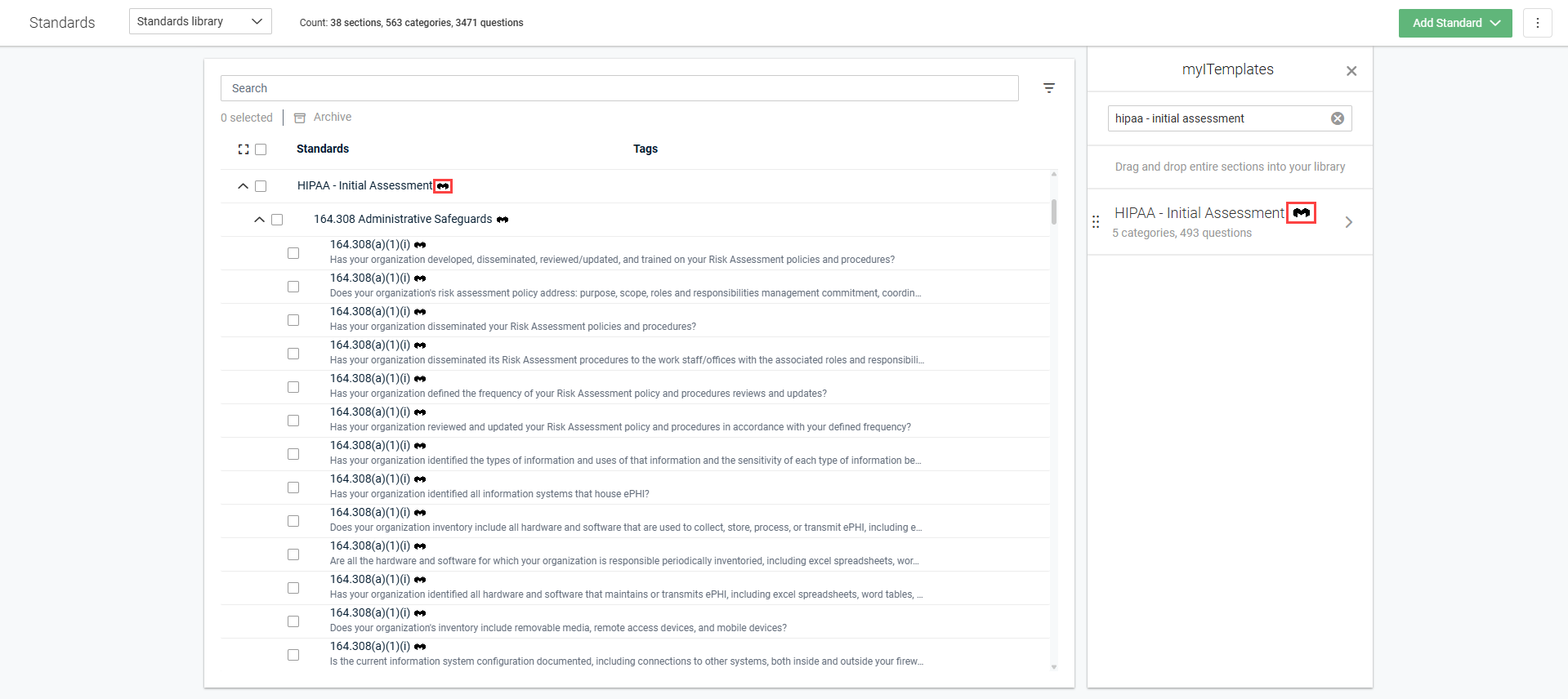Screen dimensions: 1568x699
Task: Expand HIPAA template using right chevron
Action: (x=1348, y=222)
